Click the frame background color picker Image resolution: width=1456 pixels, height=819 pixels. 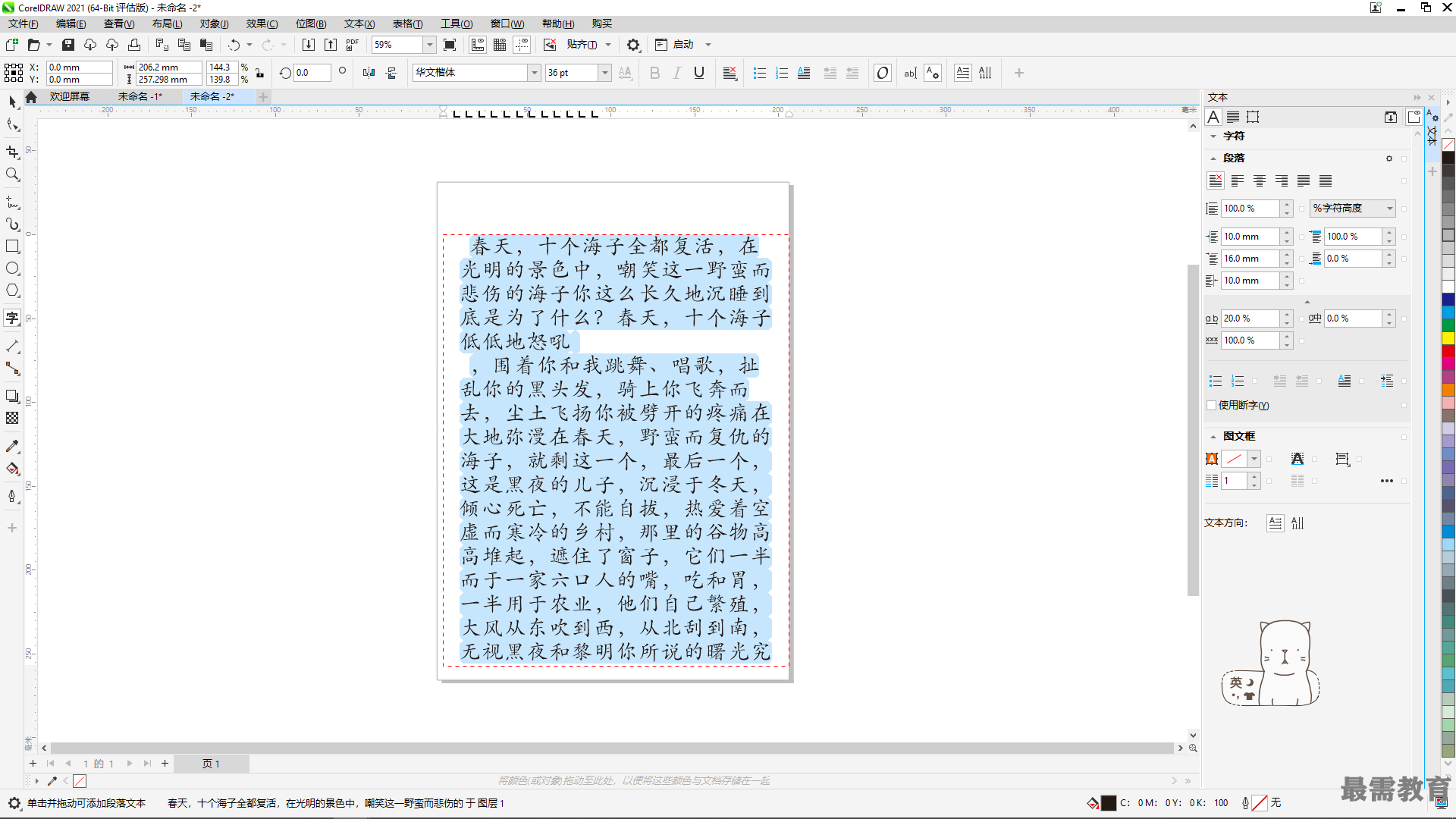coord(1241,459)
